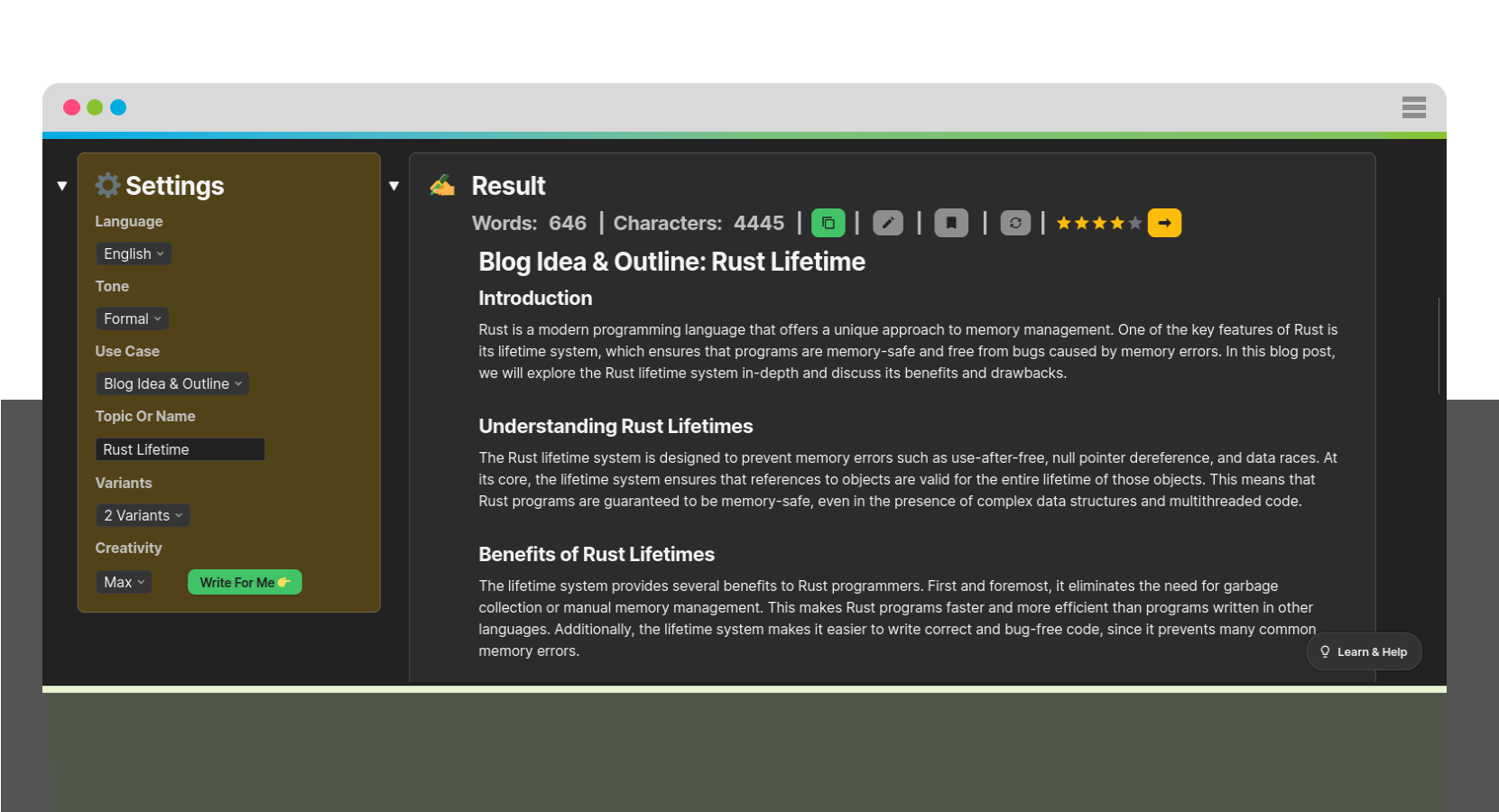Viewport: 1499px width, 812px height.
Task: Click the pink window control dot
Action: (71, 107)
